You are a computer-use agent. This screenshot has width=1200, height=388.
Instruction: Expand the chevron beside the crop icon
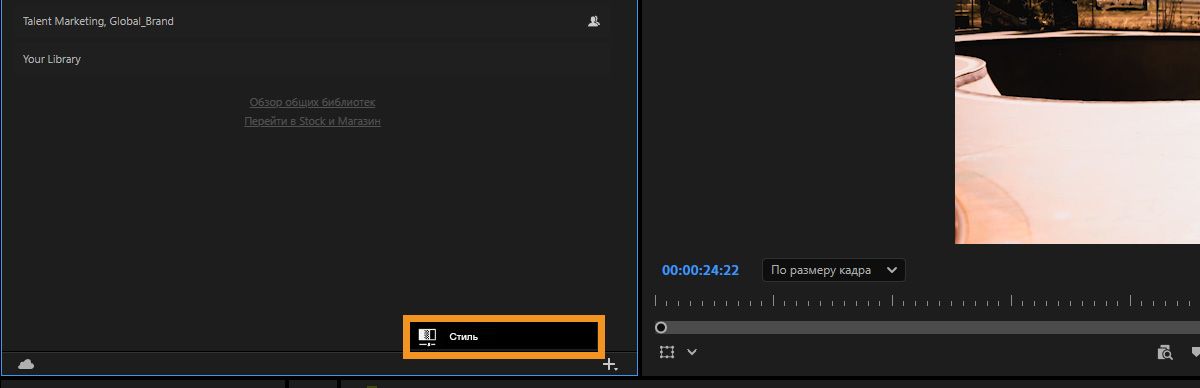coord(691,352)
